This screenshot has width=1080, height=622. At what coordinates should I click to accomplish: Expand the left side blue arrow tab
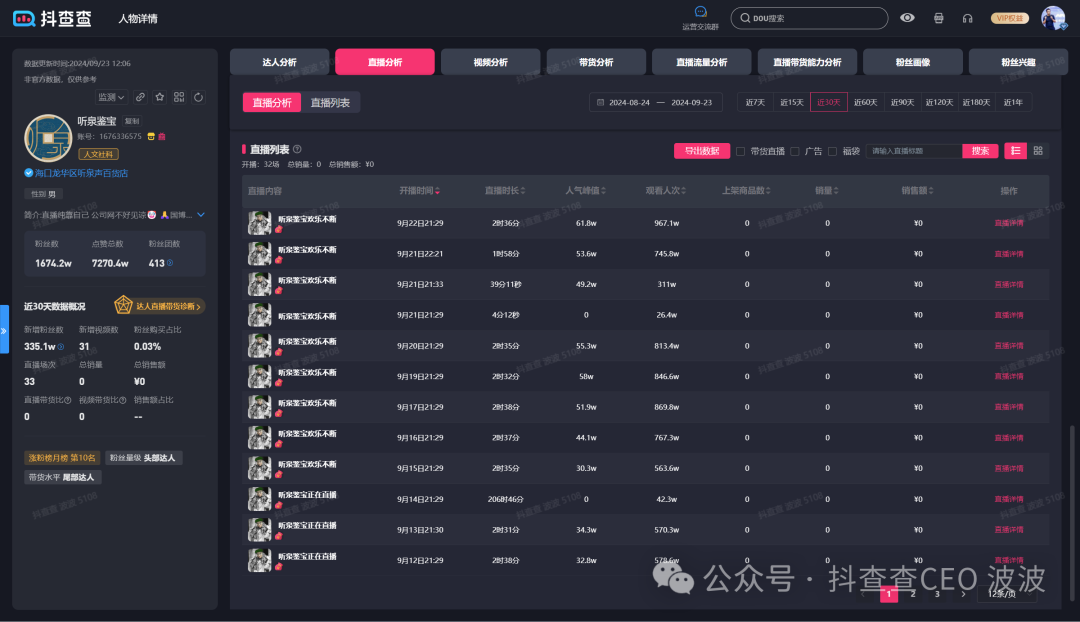tap(4, 330)
